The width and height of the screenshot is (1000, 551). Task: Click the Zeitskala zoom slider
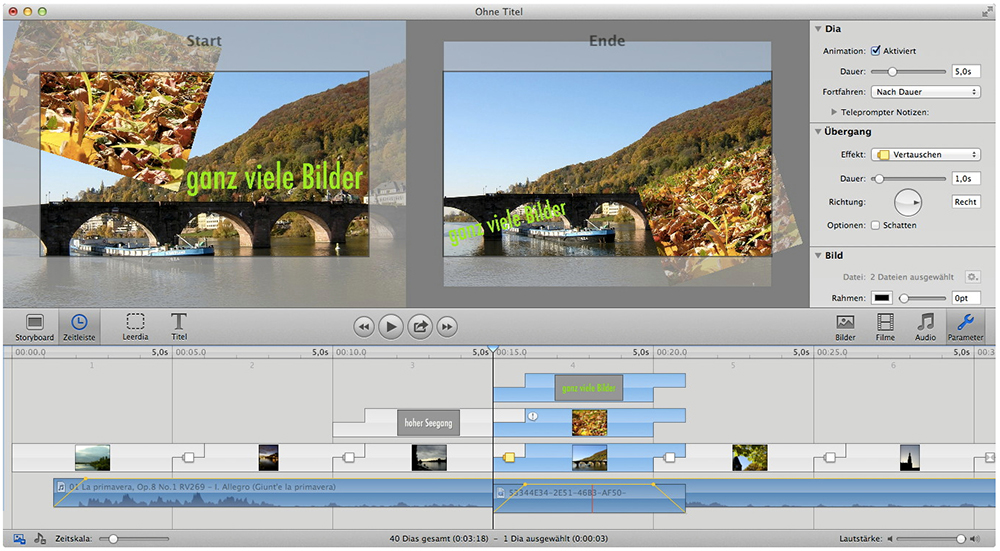click(x=114, y=538)
